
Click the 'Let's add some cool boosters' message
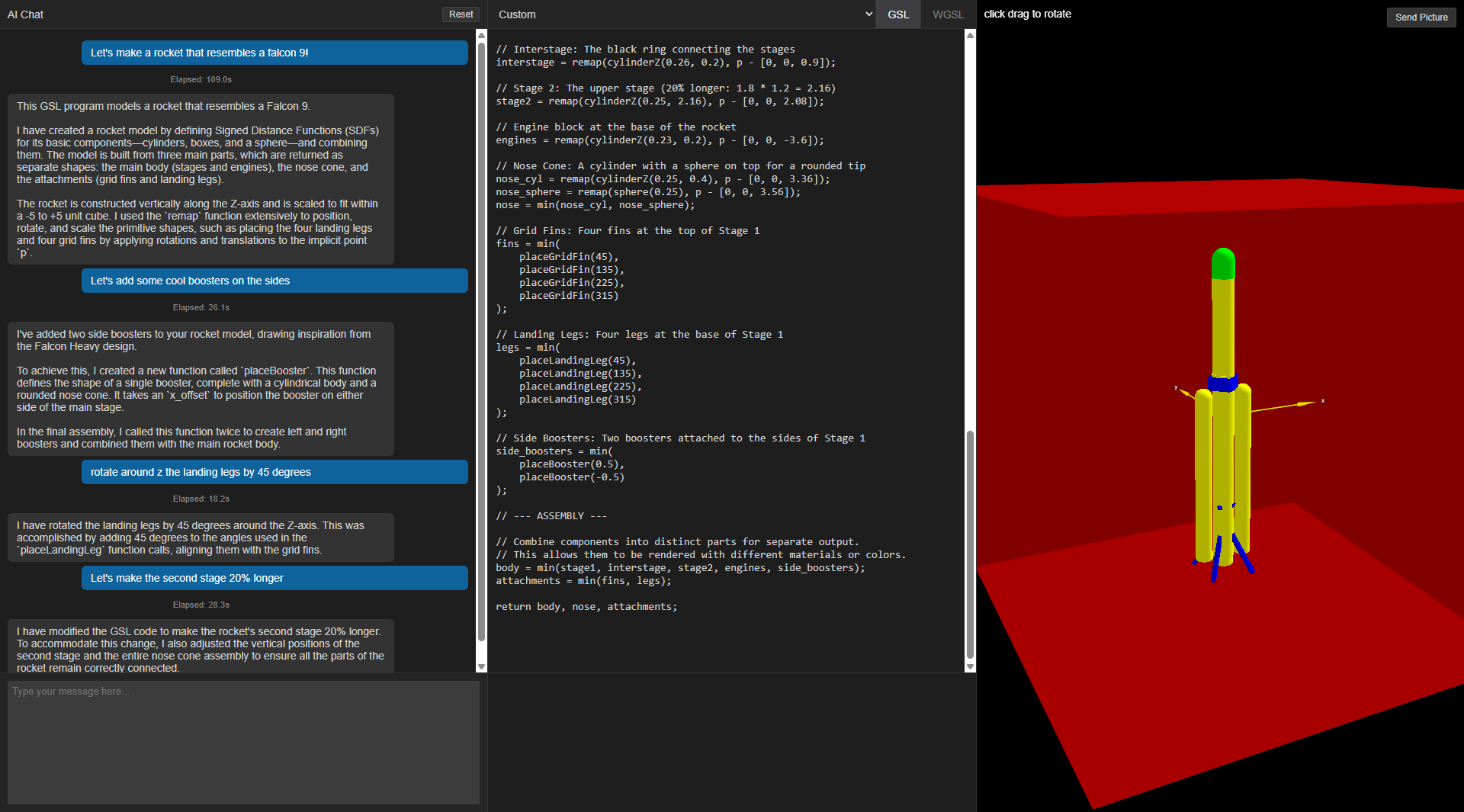[x=274, y=281]
